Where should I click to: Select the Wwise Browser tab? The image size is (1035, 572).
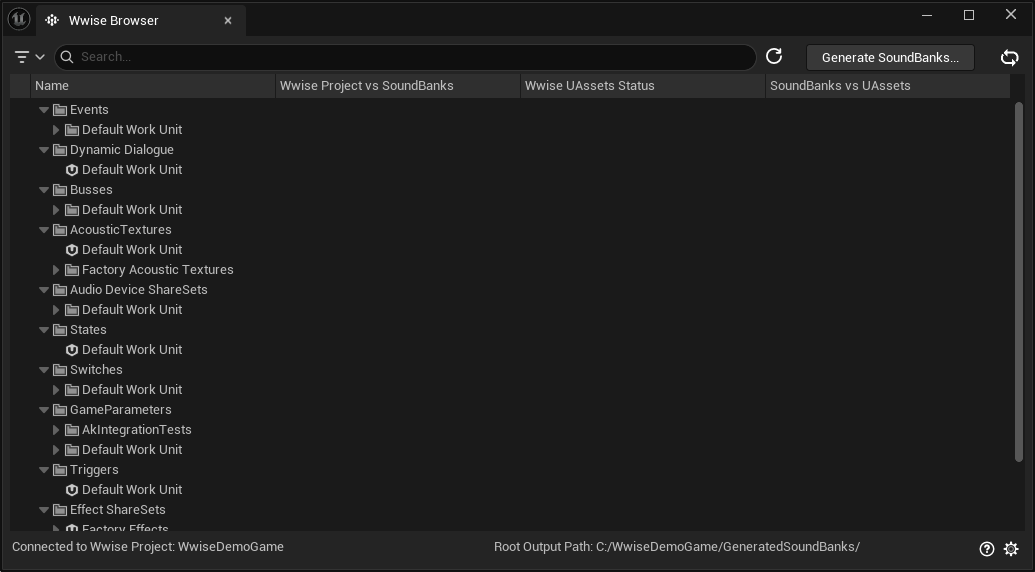pyautogui.click(x=141, y=20)
